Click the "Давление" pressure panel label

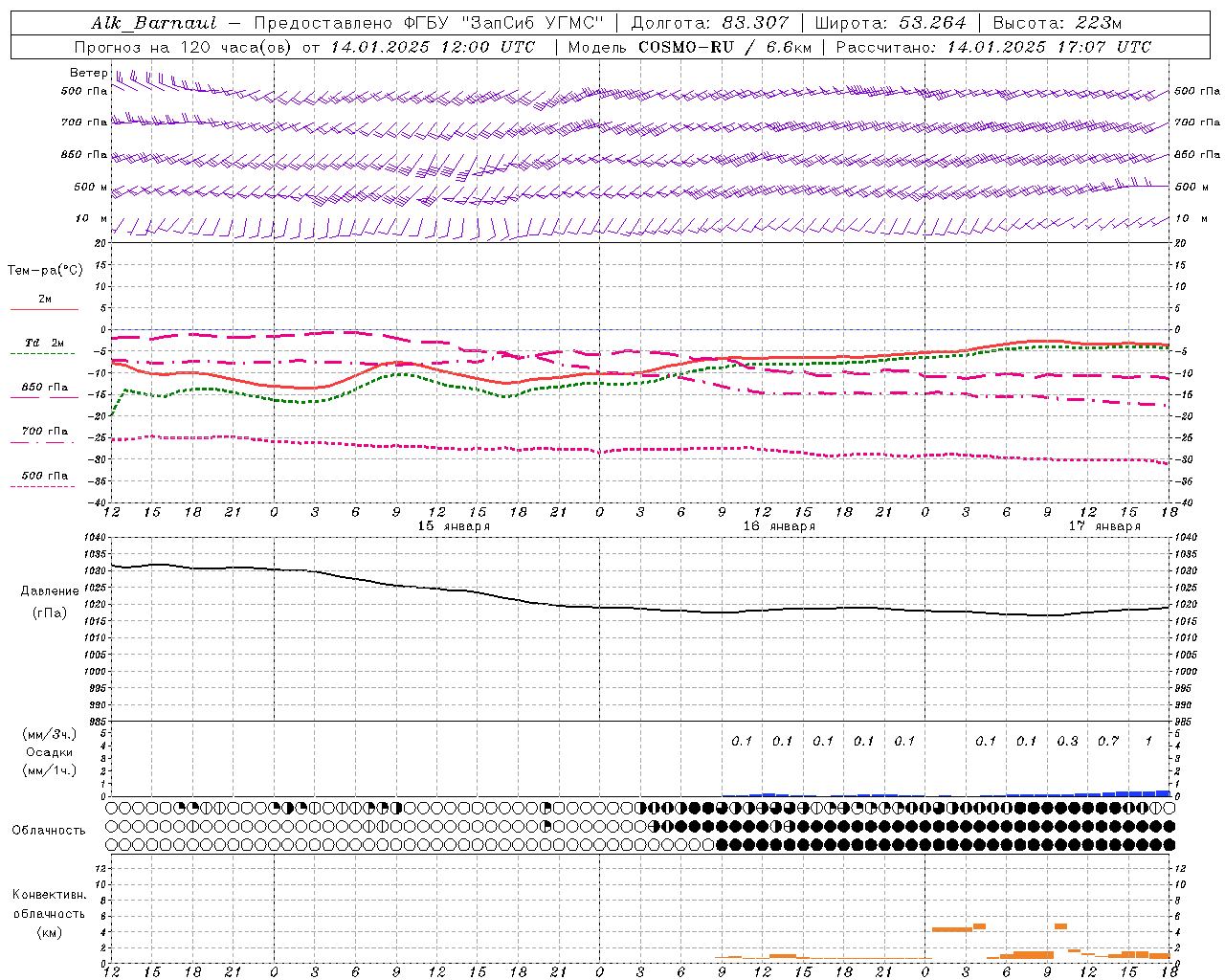[50, 590]
